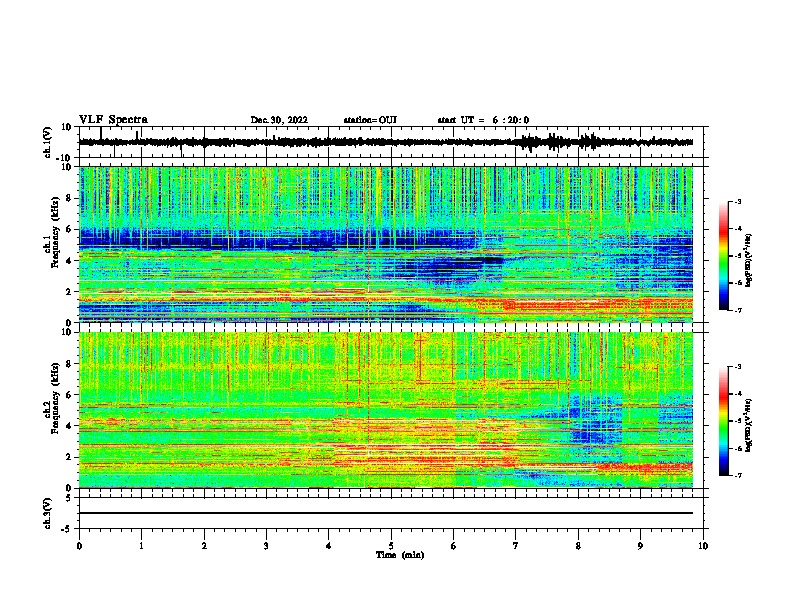This screenshot has width=792, height=612.
Task: Click the -3 label on ch.1 color bar
Action: click(x=737, y=201)
